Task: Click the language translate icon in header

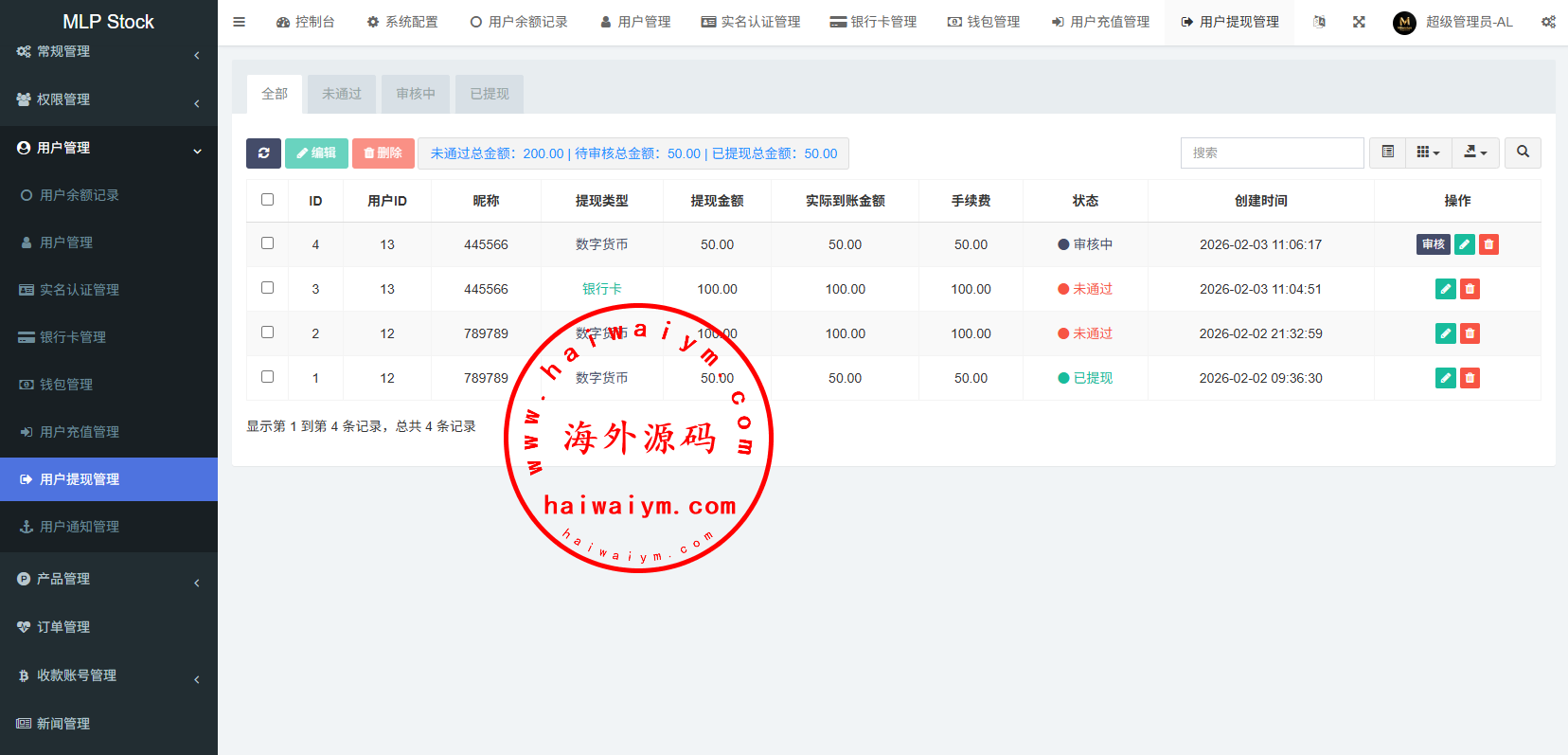Action: pos(1319,22)
